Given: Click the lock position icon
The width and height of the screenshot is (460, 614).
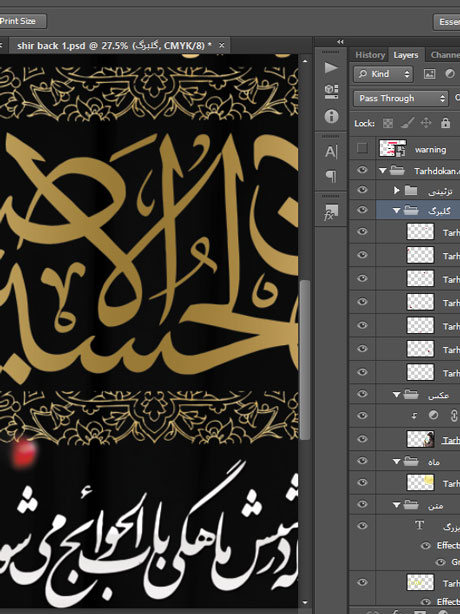Looking at the screenshot, I should [x=426, y=123].
